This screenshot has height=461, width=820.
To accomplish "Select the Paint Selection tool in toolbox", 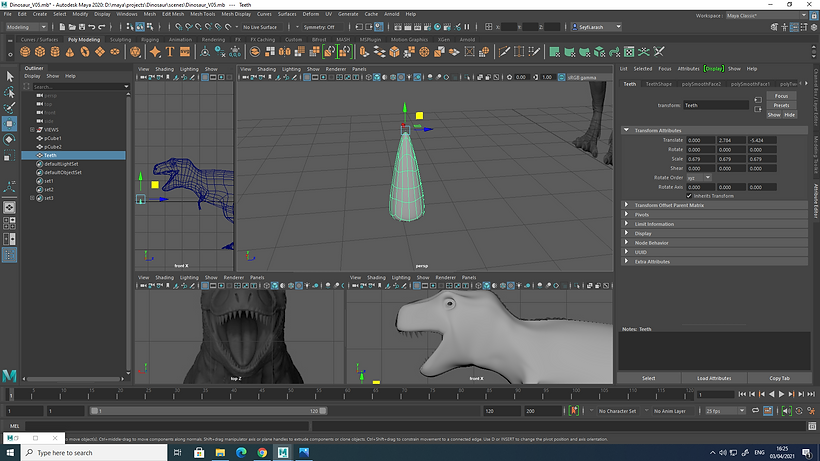I will tap(9, 108).
